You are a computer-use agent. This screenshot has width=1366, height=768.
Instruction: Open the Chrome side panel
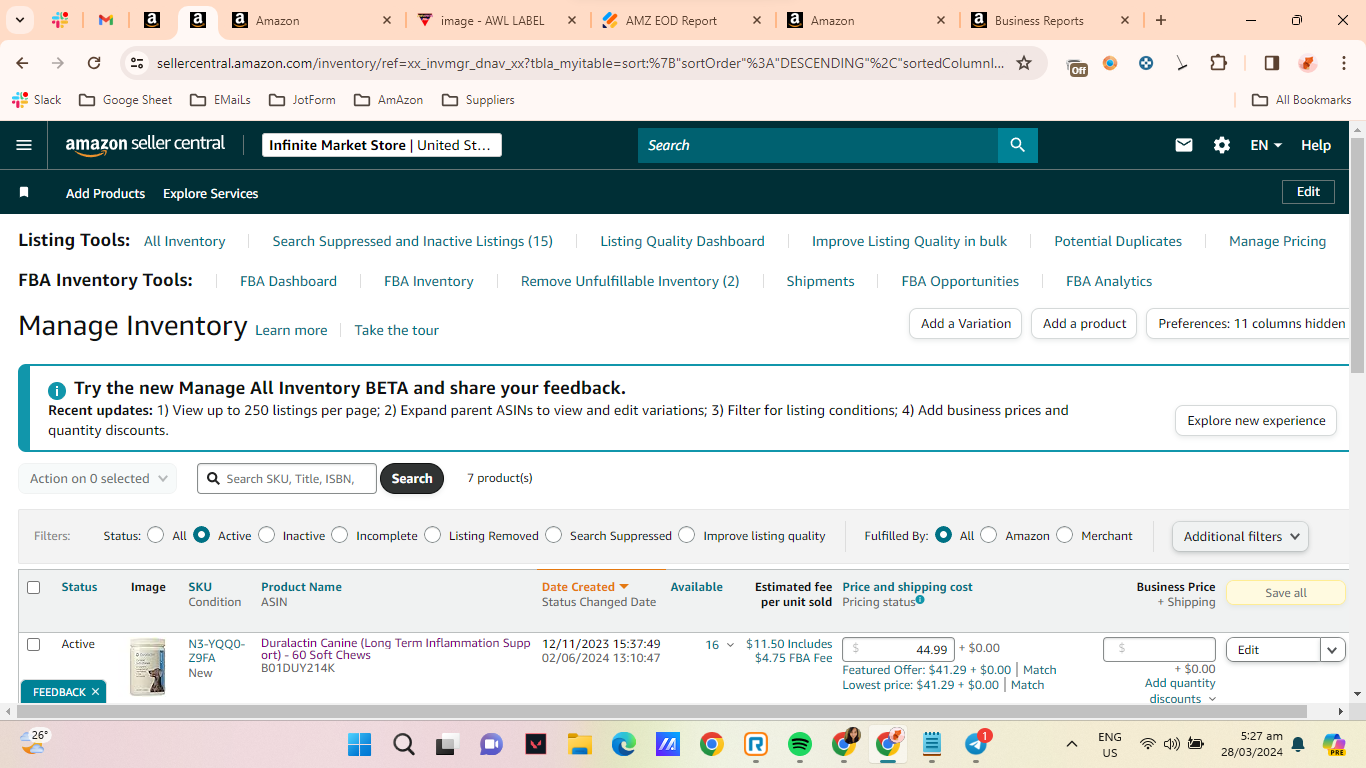pos(1272,63)
